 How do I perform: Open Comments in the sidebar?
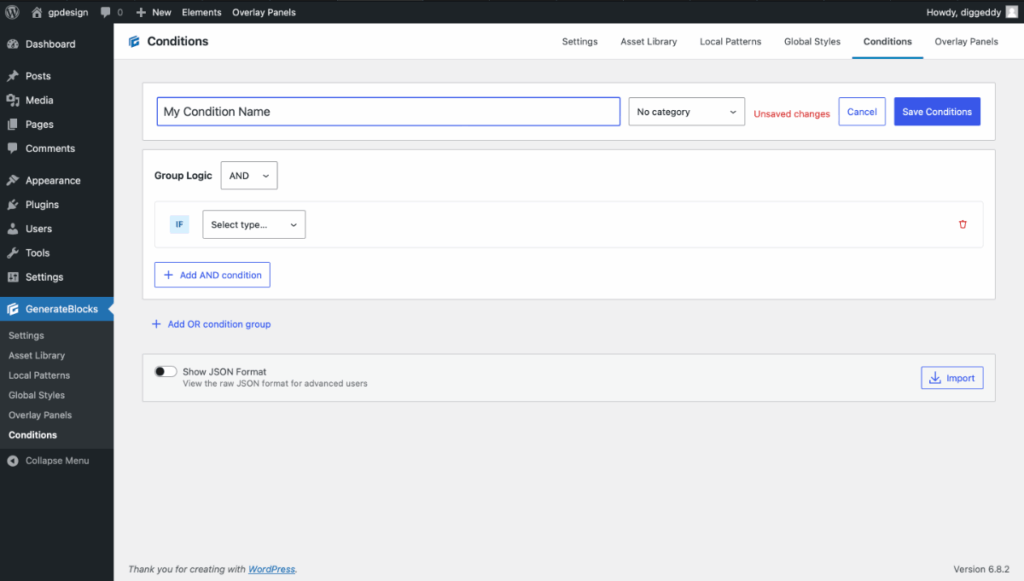(50, 148)
